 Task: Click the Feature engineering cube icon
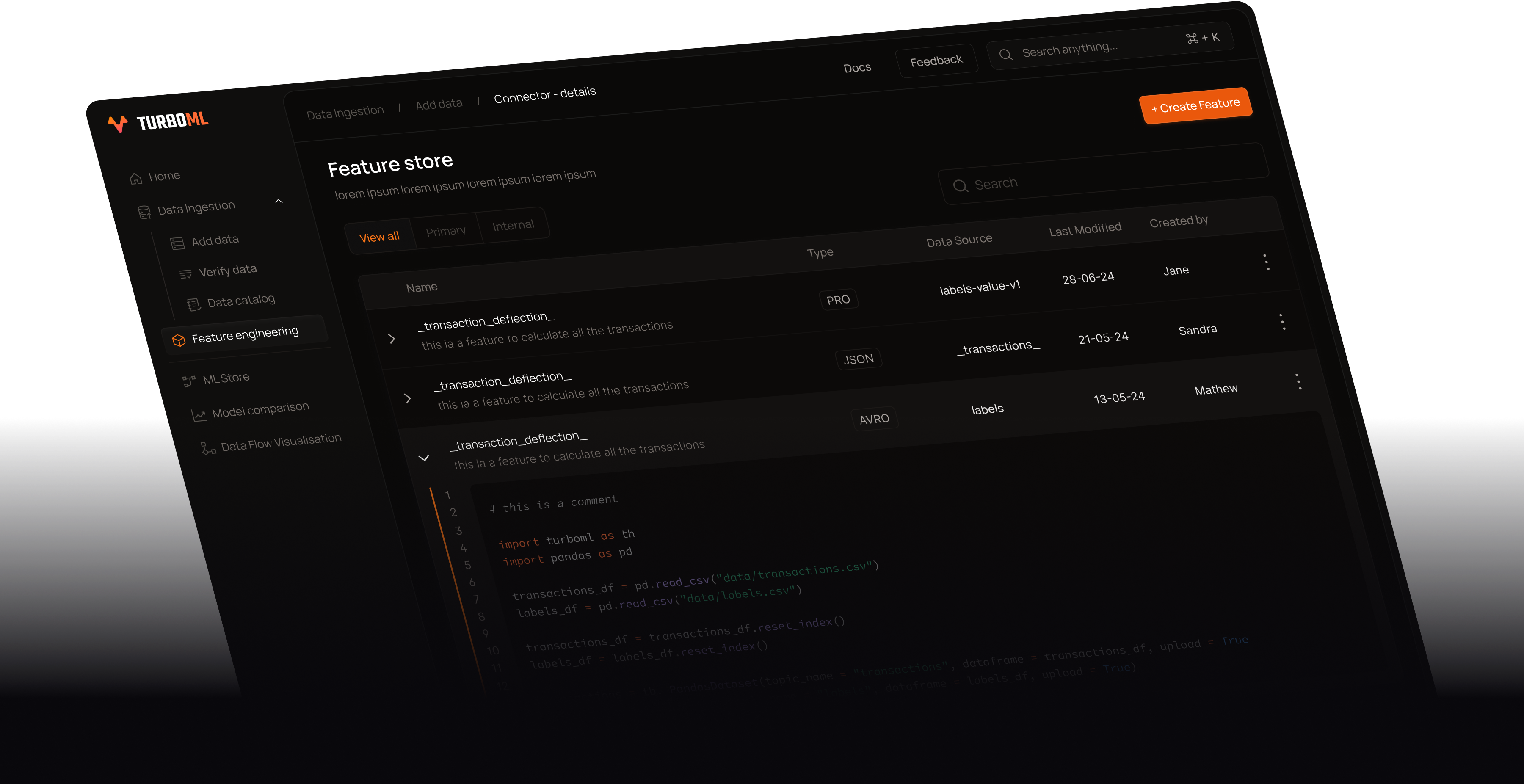click(x=179, y=340)
